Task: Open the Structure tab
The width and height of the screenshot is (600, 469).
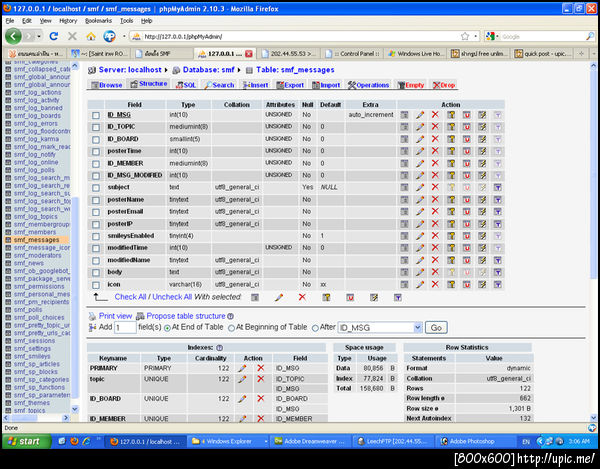Action: (149, 84)
